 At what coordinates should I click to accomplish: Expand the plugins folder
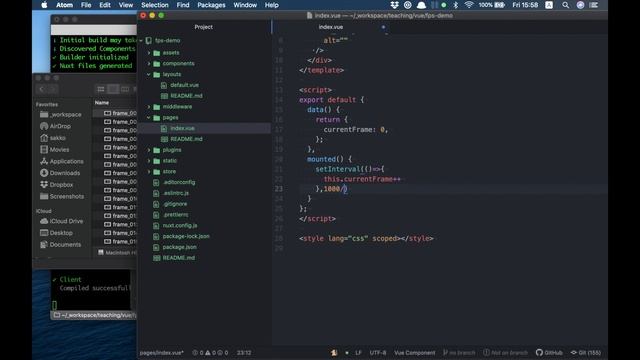[x=149, y=150]
